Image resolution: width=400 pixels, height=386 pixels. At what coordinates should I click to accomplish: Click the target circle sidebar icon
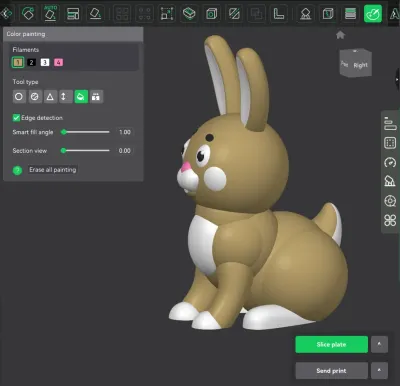pyautogui.click(x=390, y=201)
